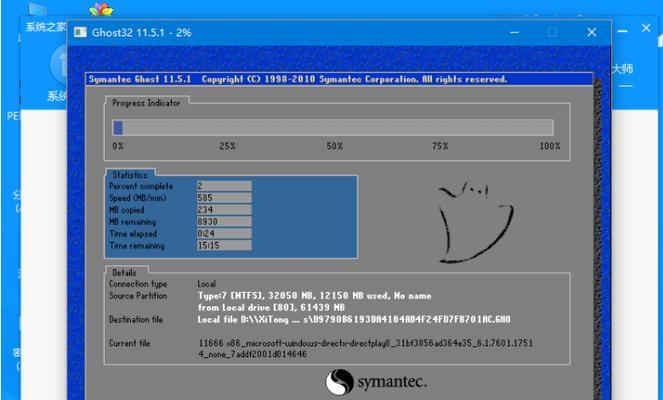Click the Ghost32 title bar application icon

click(x=80, y=32)
